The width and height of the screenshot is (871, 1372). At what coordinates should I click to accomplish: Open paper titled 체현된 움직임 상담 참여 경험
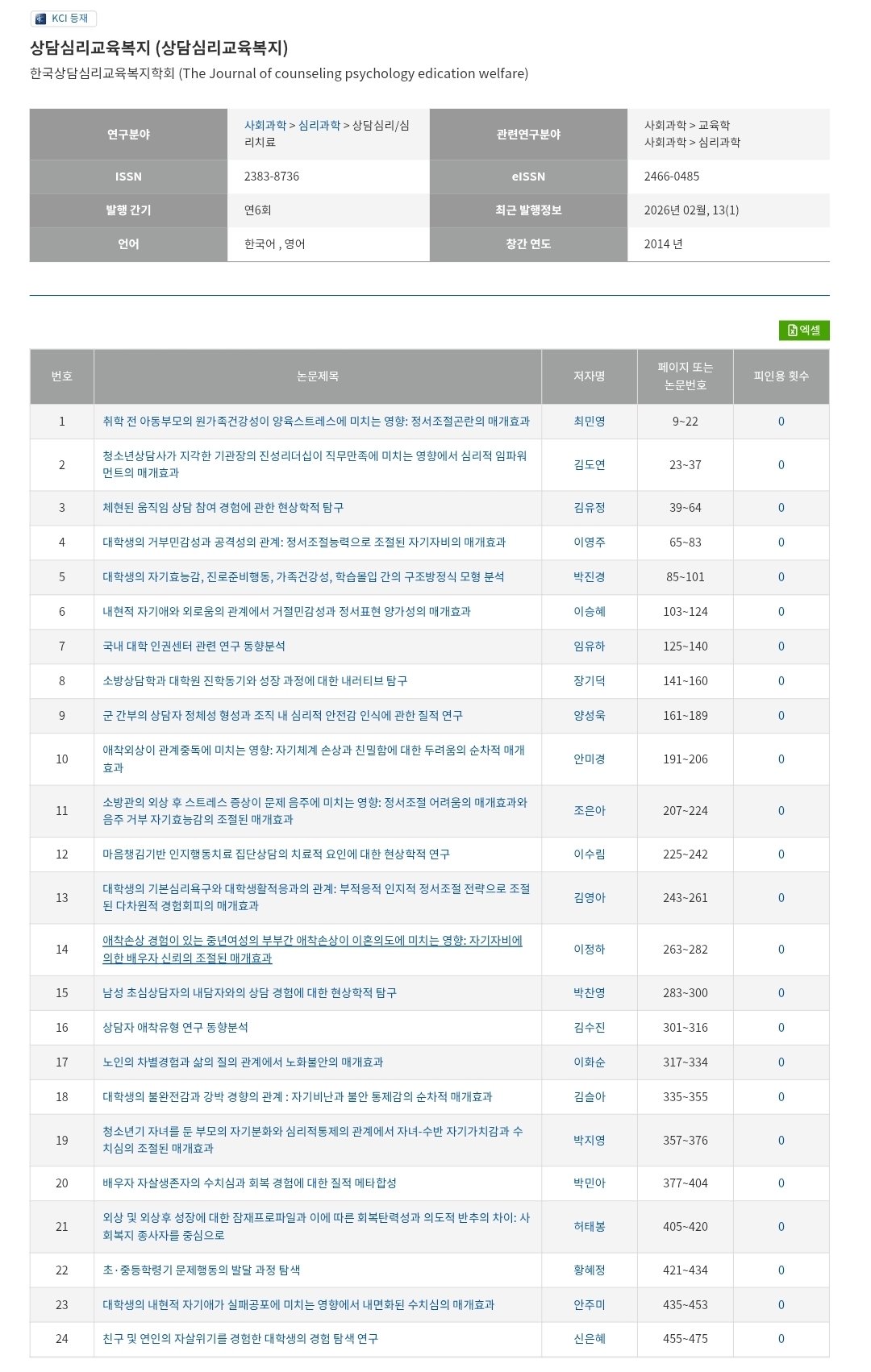(x=223, y=508)
